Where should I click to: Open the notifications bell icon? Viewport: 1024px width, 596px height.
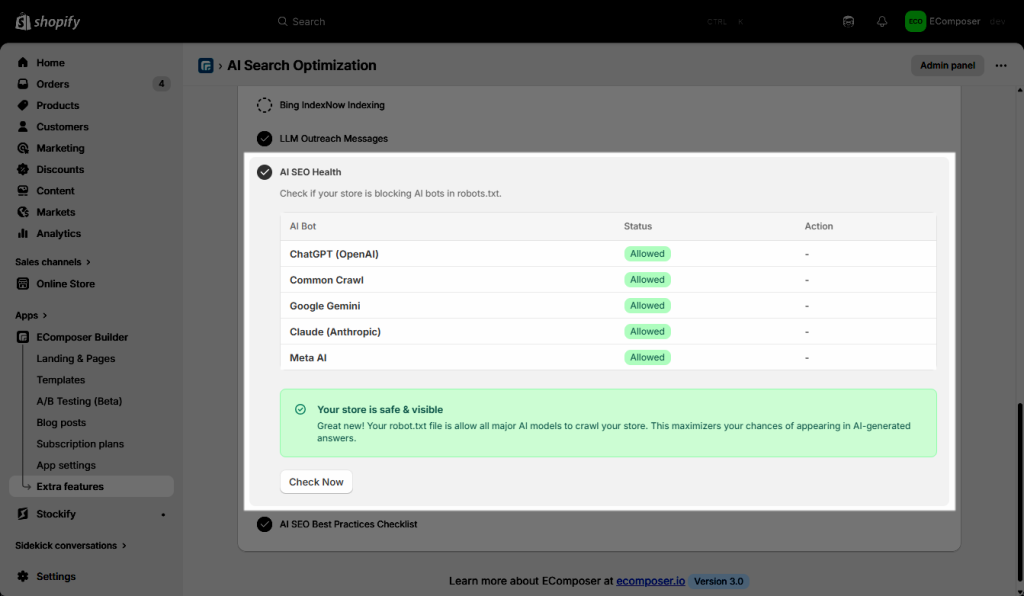(881, 21)
